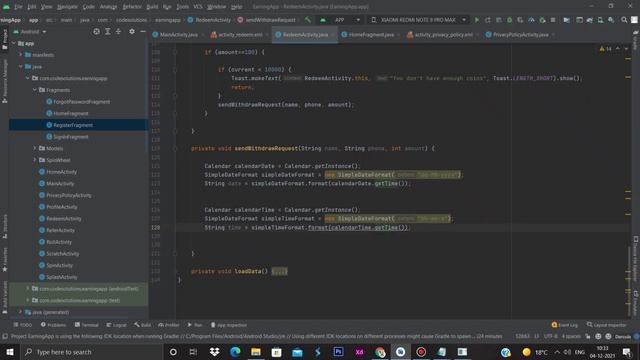Open Adobe XD from the taskbar
Screen dimensions: 640x360
point(359,352)
